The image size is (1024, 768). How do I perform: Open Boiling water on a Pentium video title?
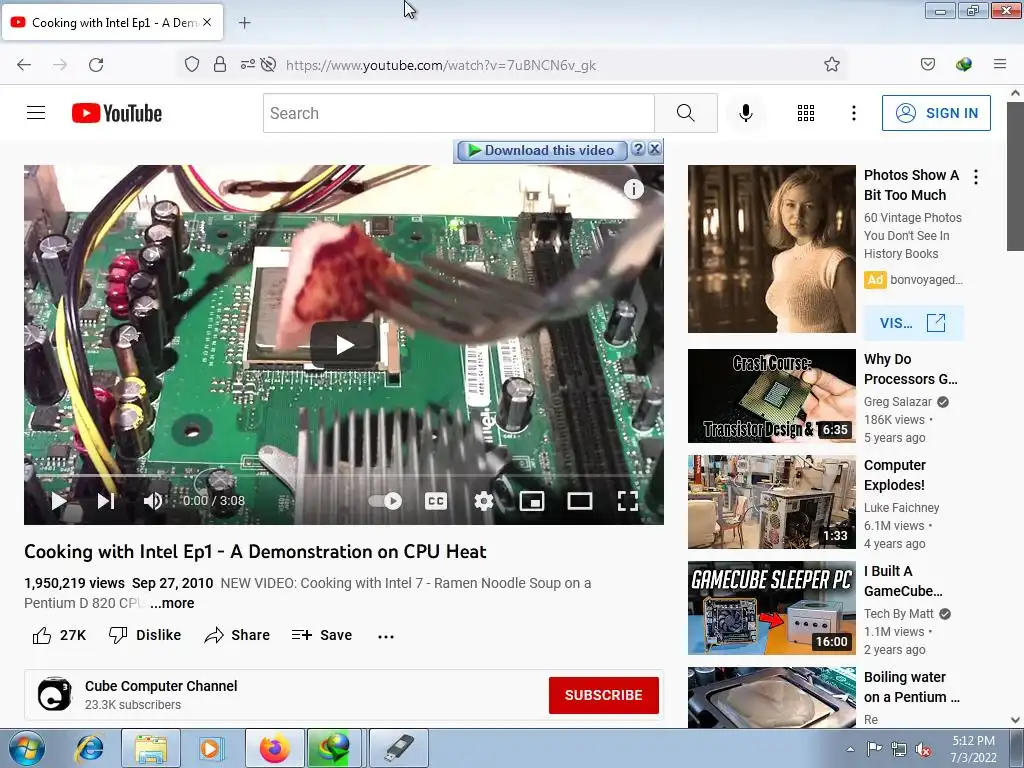[x=912, y=687]
